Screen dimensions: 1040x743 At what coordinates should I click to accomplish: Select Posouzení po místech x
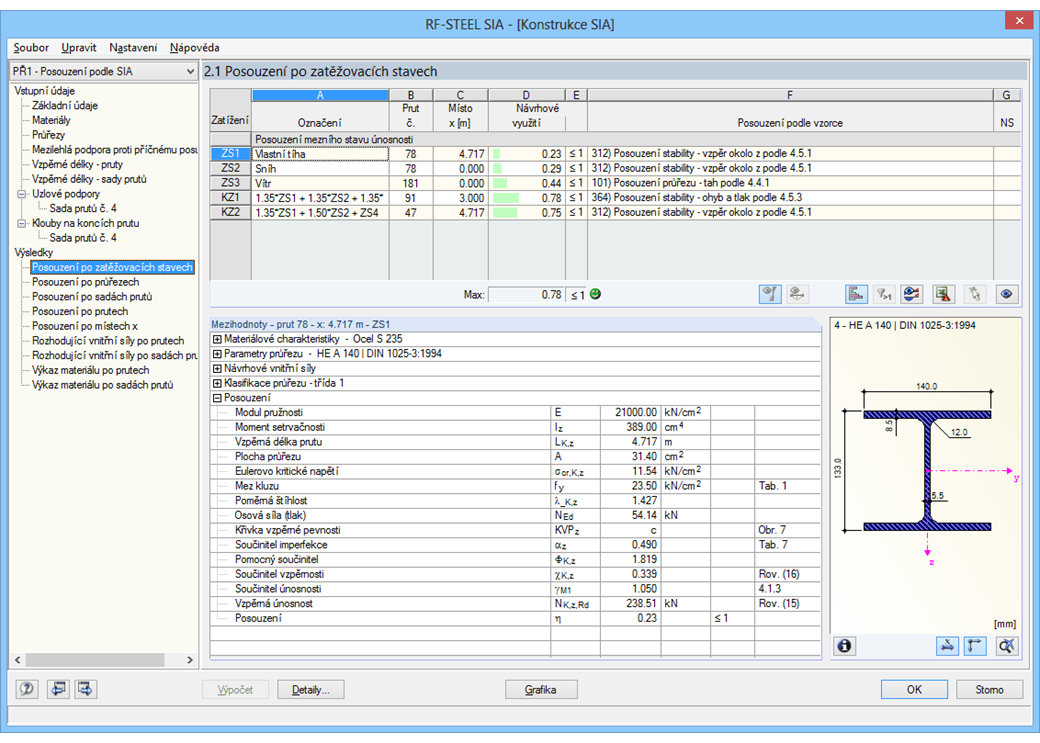click(84, 326)
